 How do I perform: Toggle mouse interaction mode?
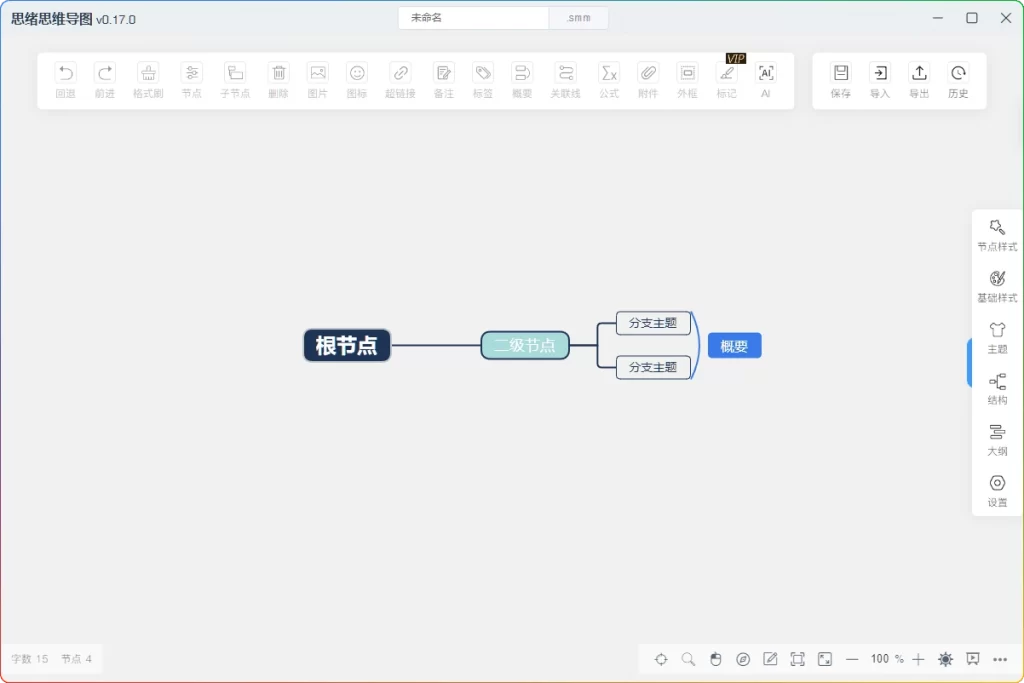(x=716, y=659)
